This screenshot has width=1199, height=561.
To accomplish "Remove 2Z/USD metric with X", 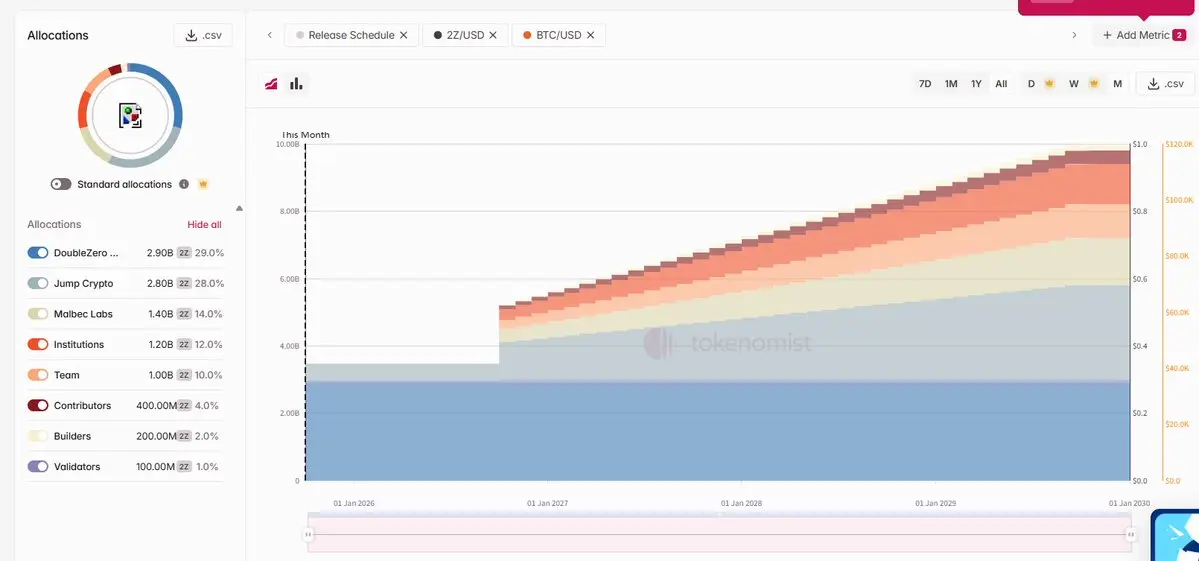I will 493,35.
